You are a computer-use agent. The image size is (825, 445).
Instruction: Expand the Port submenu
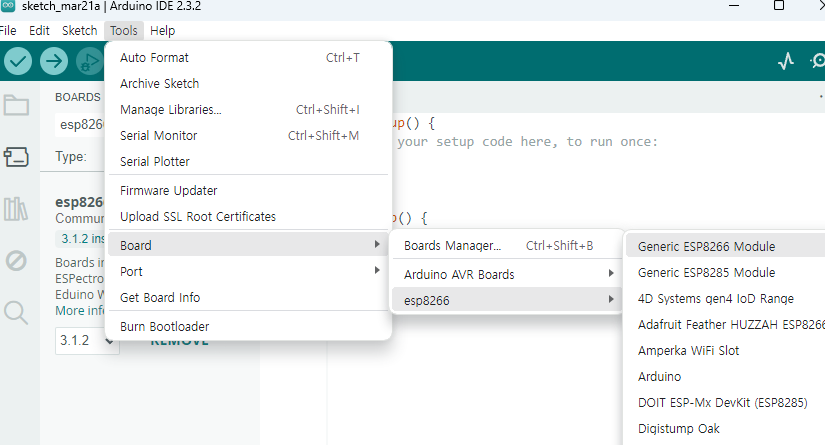coord(248,271)
